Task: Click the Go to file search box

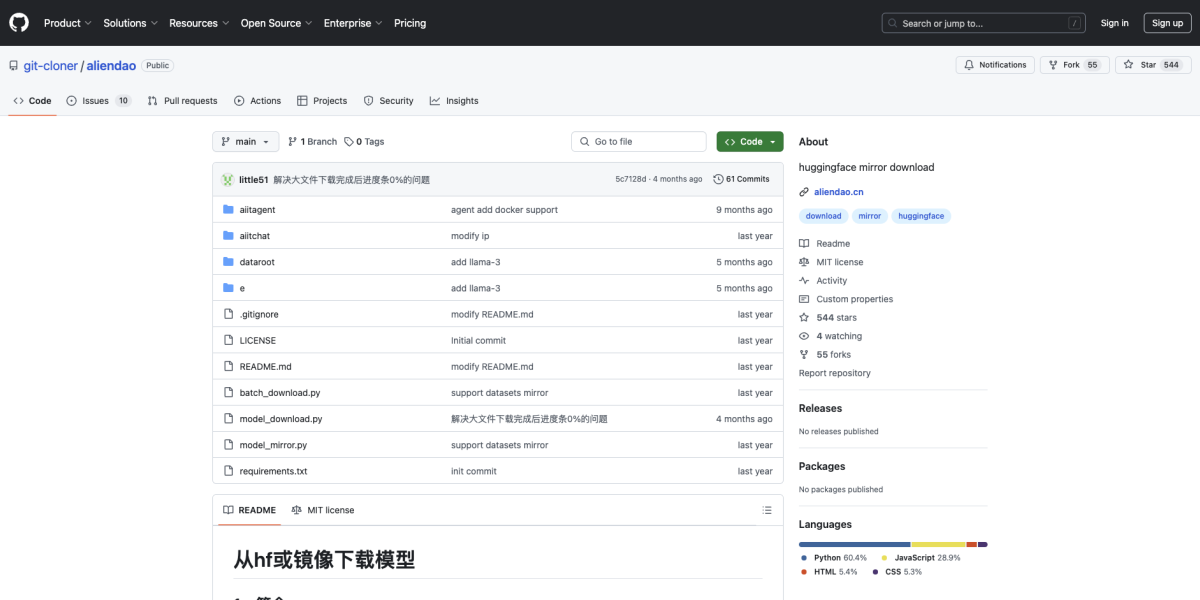Action: coord(638,141)
